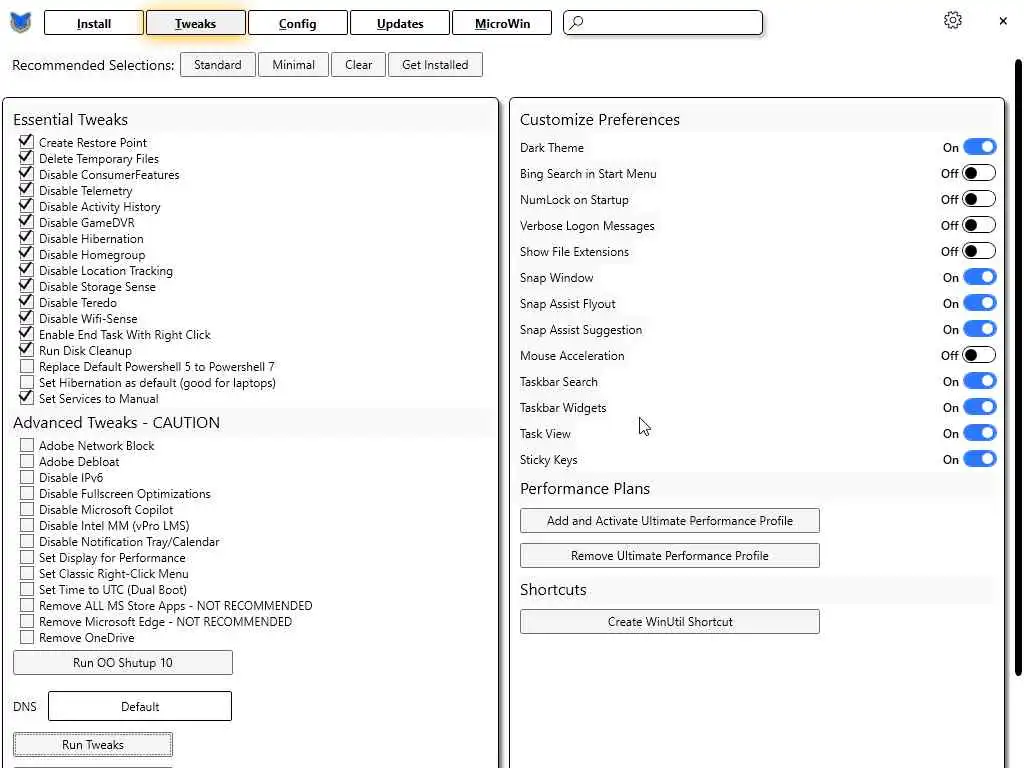This screenshot has height=768, width=1024.
Task: Uncheck Disable GameDVR
Action: point(27,222)
